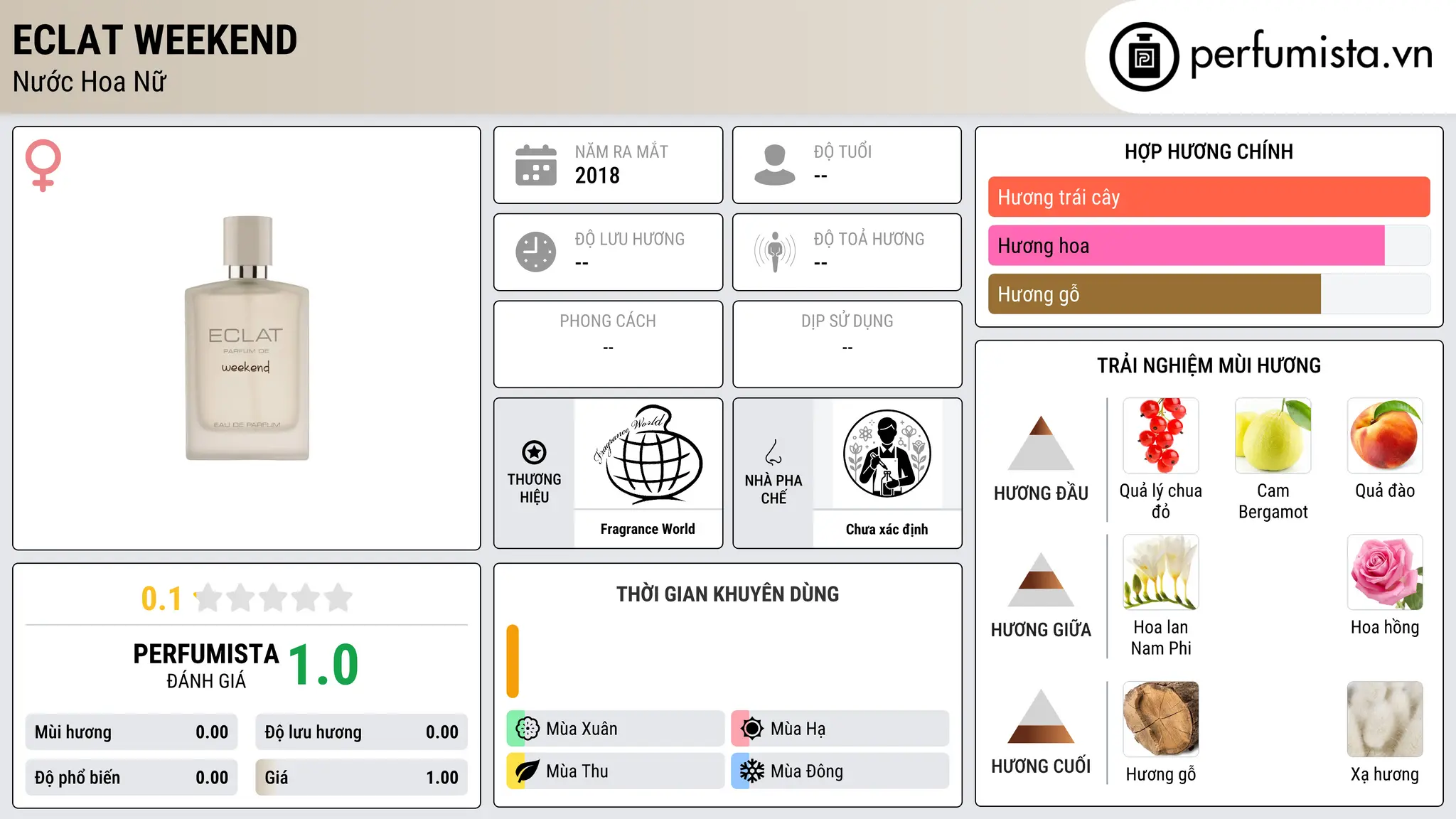Click the Fragrance World brand name
1456x819 pixels.
[648, 529]
